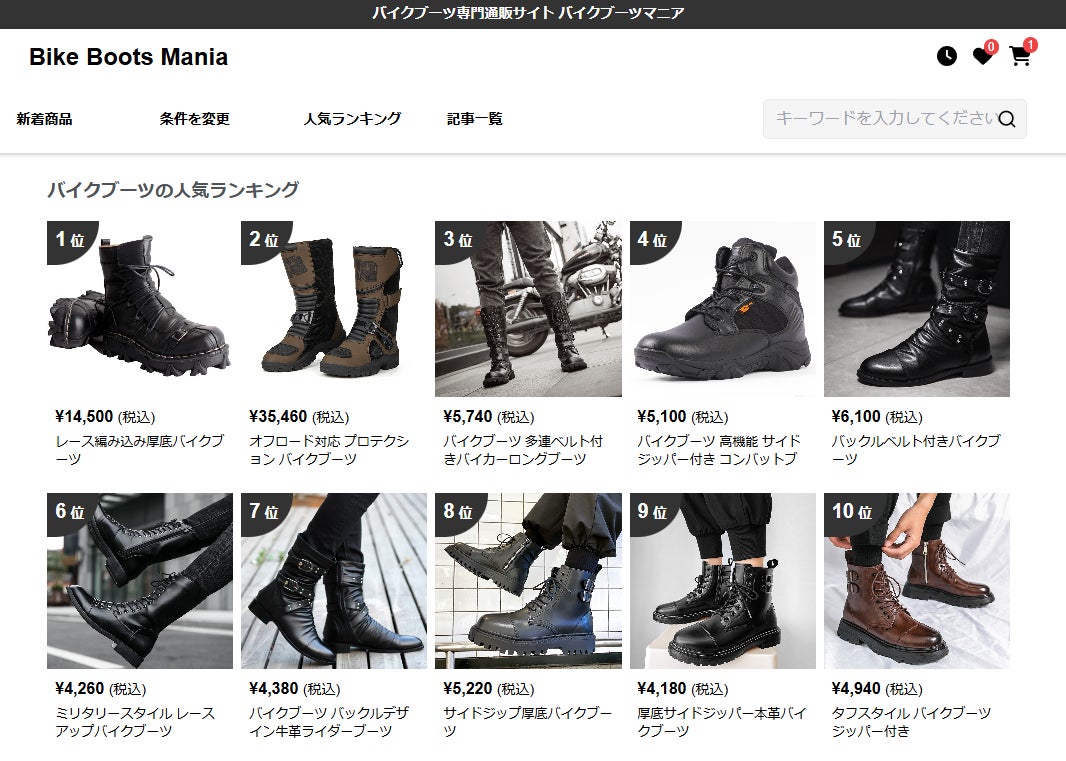Open rank 1 lace-up thick-sole boots image
This screenshot has height=761, width=1066.
click(140, 309)
